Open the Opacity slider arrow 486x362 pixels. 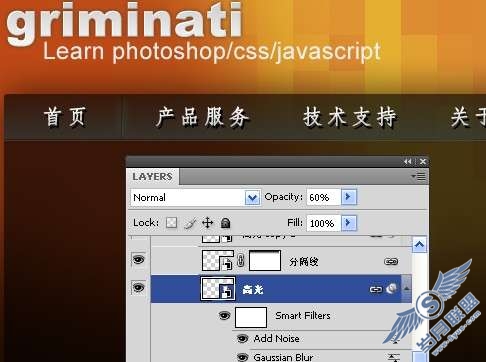click(349, 197)
